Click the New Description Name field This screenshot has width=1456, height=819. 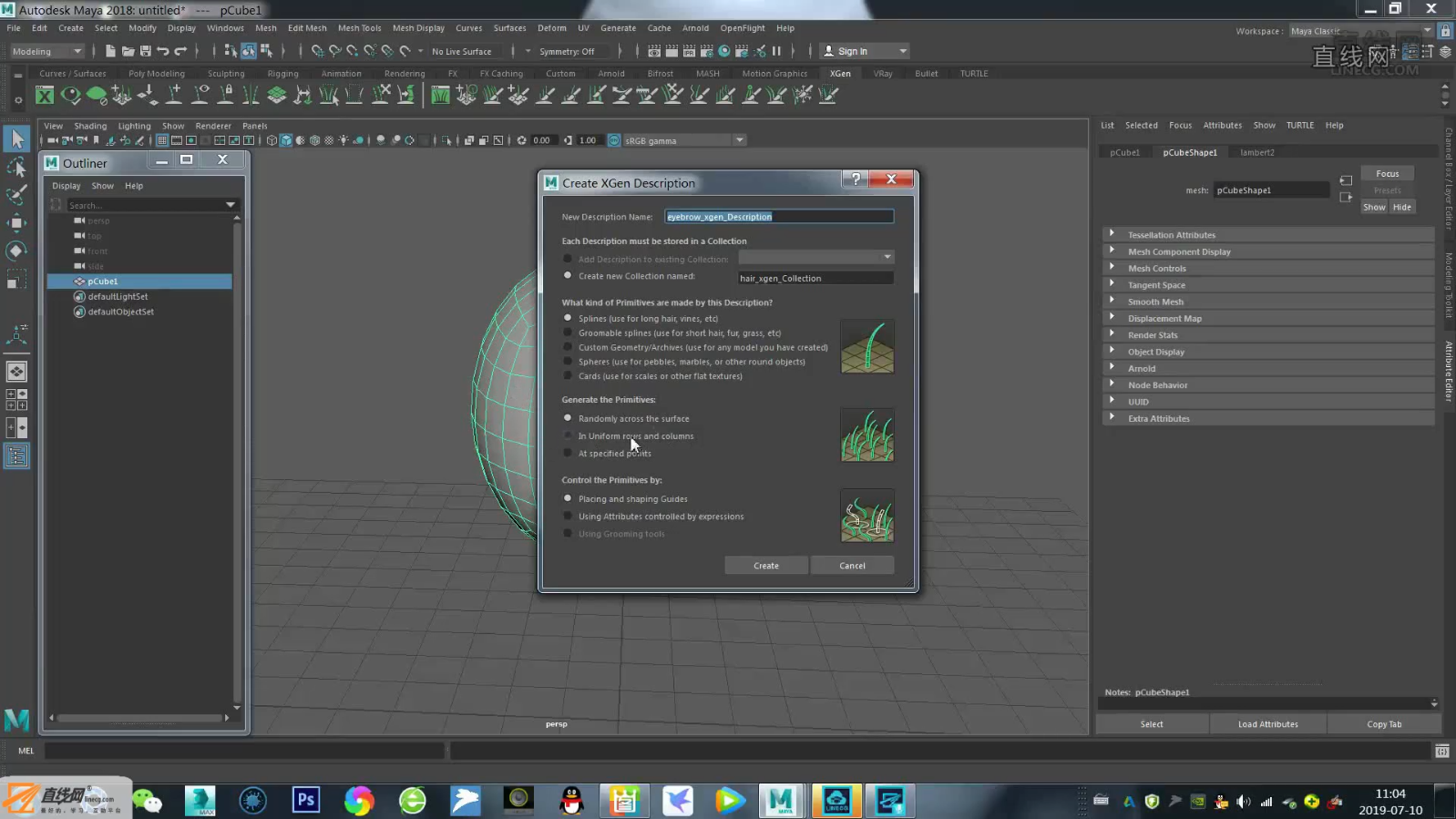(x=779, y=217)
